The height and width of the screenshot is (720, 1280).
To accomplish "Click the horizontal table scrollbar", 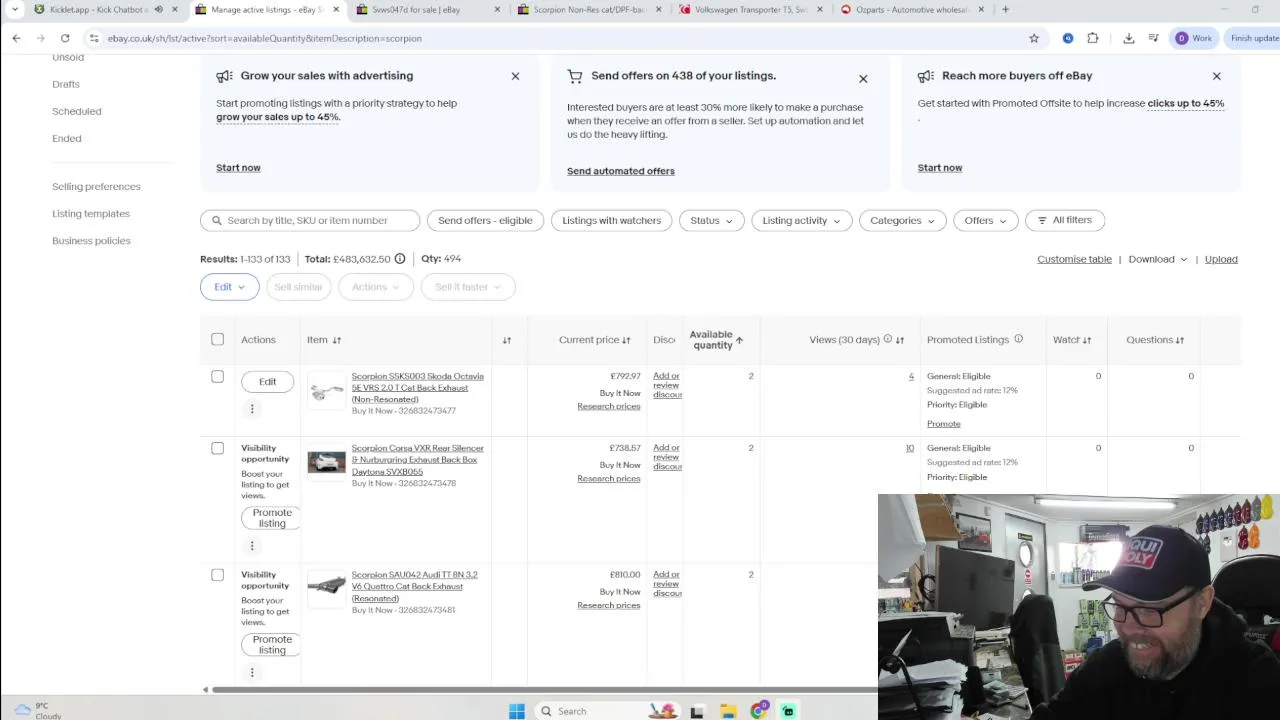I will pyautogui.click(x=545, y=689).
